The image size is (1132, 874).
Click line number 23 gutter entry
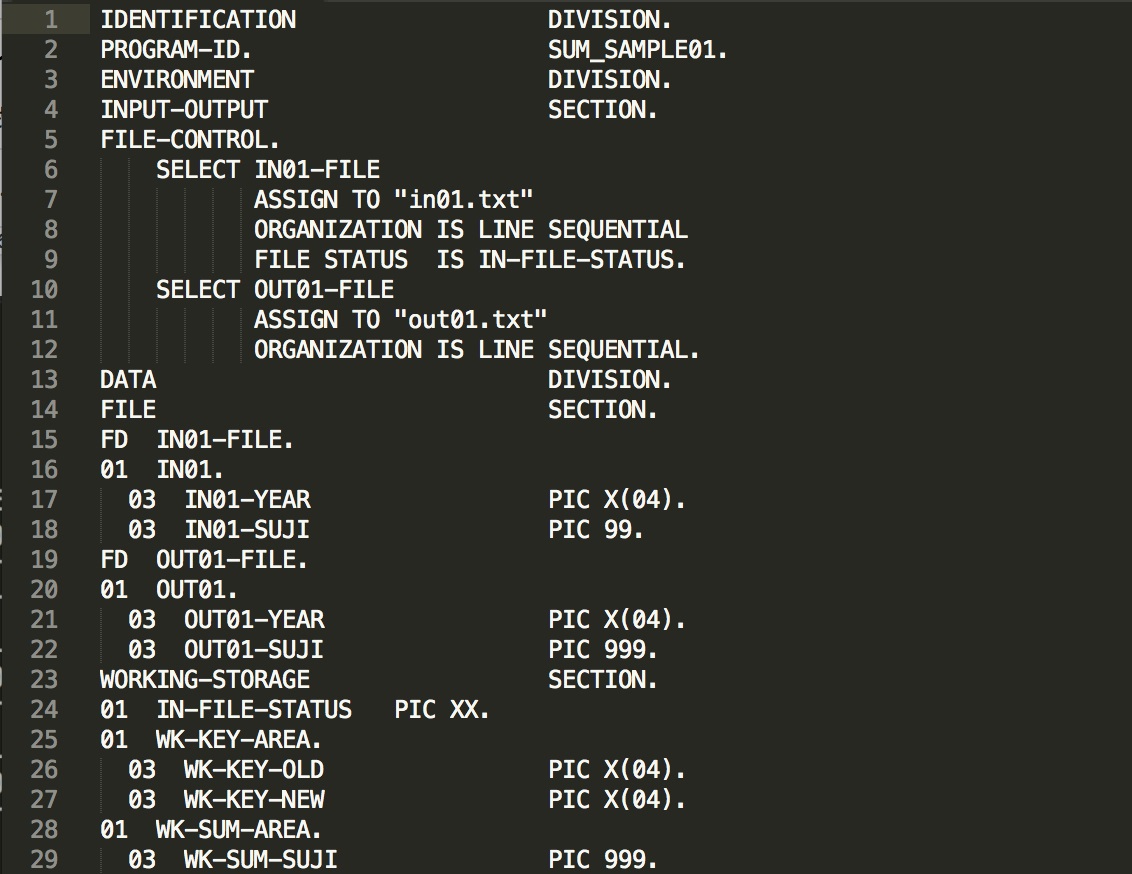[44, 680]
